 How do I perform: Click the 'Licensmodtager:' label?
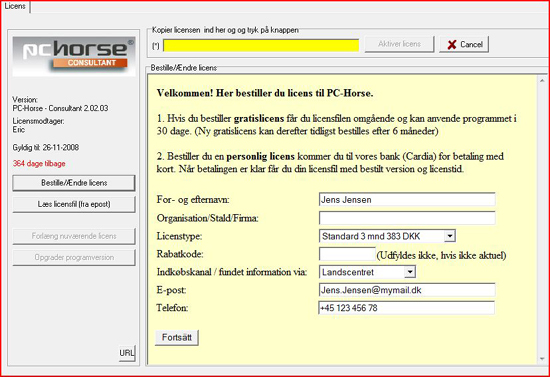[38, 121]
